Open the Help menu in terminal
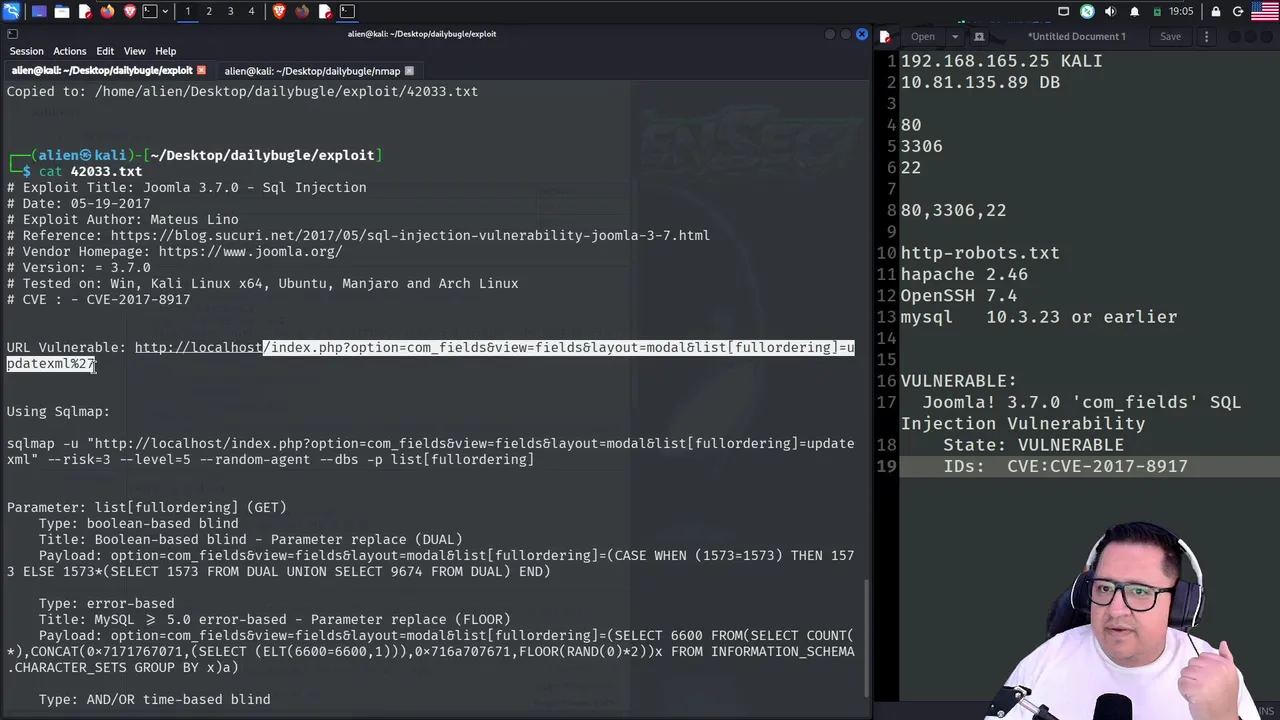The height and width of the screenshot is (720, 1280). pyautogui.click(x=166, y=51)
